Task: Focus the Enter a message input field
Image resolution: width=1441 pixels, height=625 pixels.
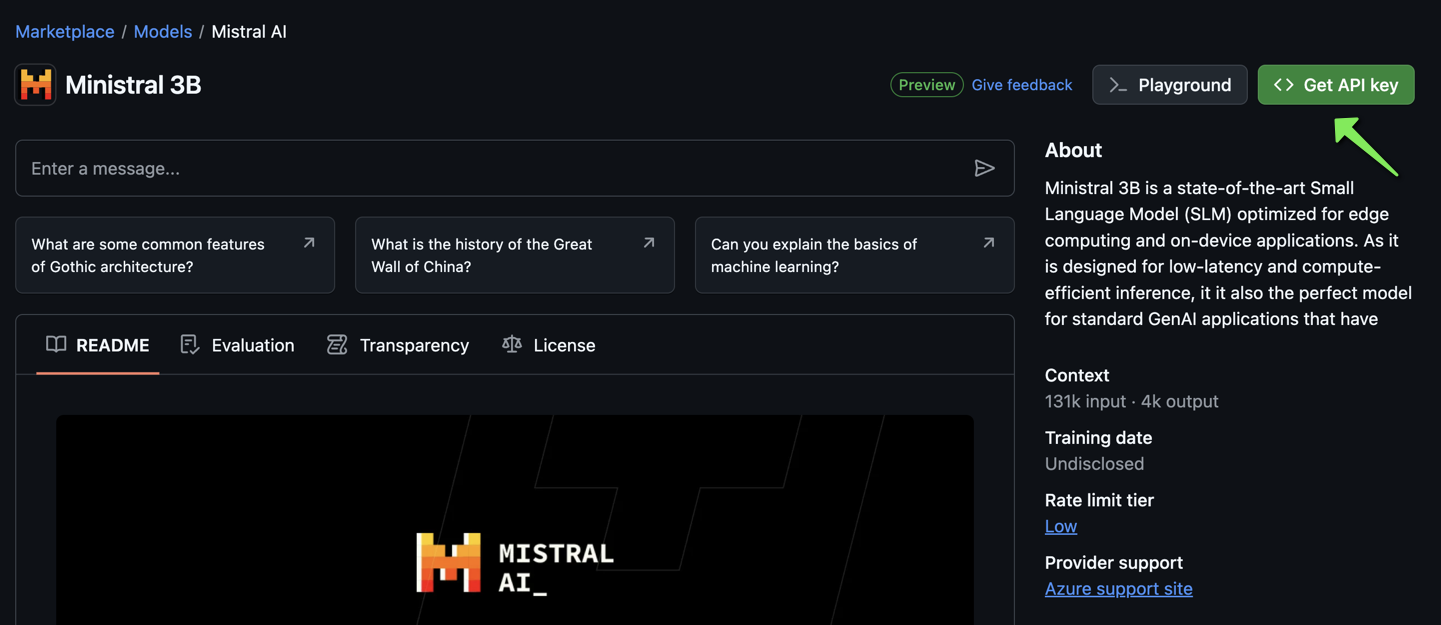Action: click(495, 168)
